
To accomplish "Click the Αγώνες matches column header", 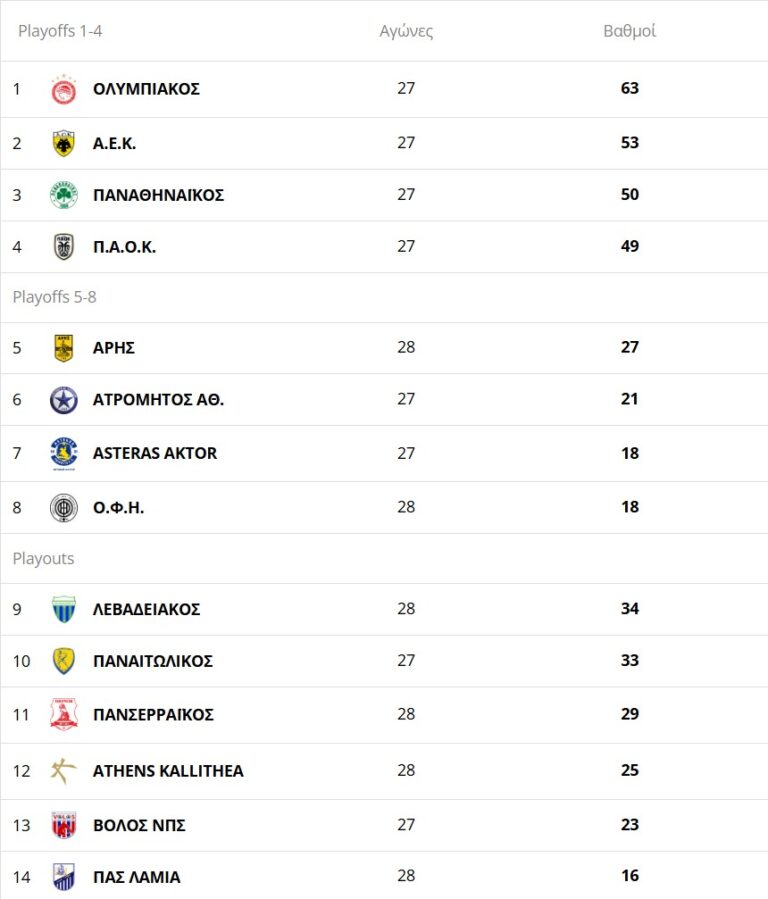I will [x=406, y=31].
